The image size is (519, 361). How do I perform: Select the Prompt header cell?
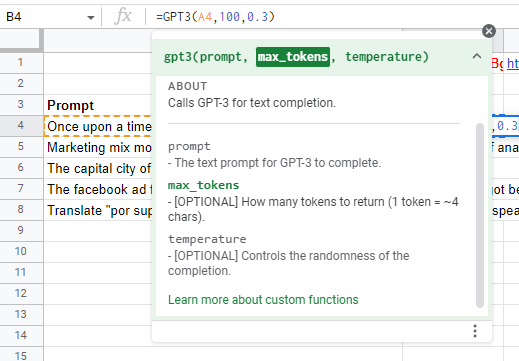tap(98, 105)
